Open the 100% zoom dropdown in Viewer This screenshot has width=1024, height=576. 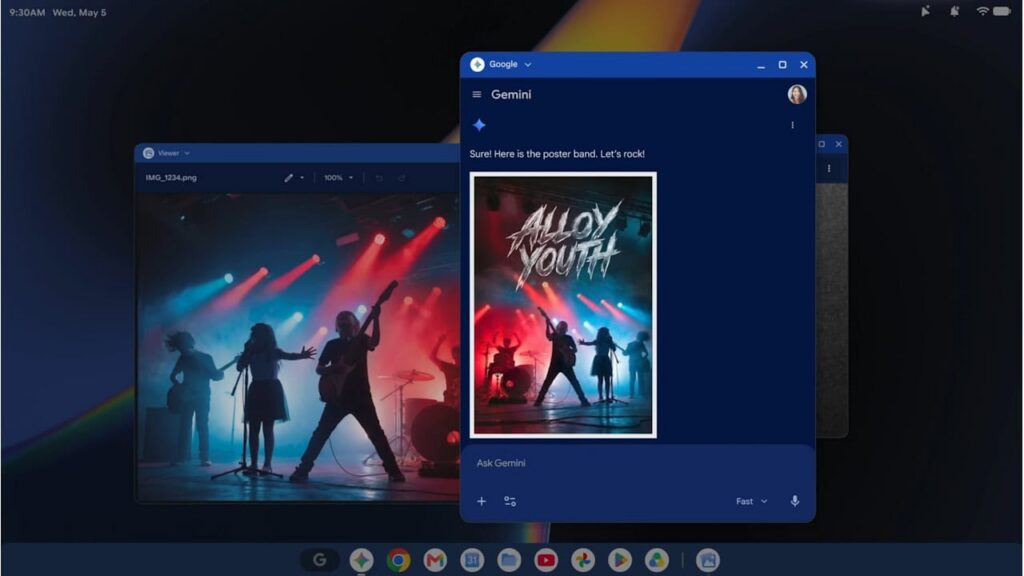point(338,178)
